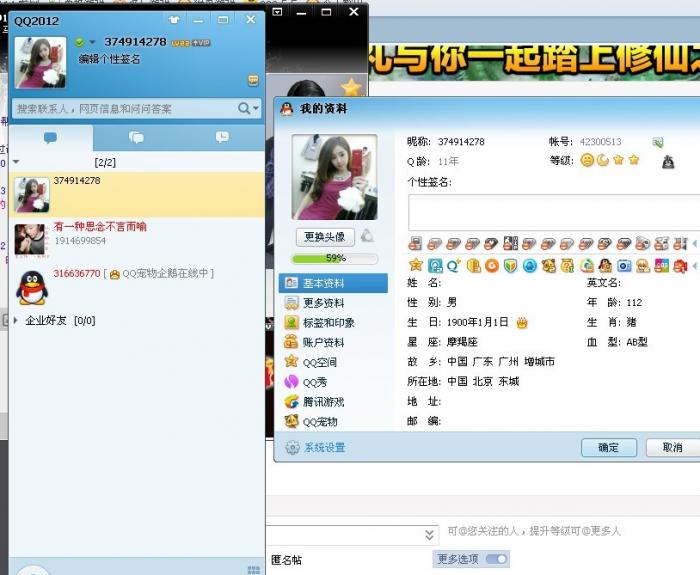Open 腾讯游戏 from the profile sidebar
700x575 pixels.
(333, 402)
